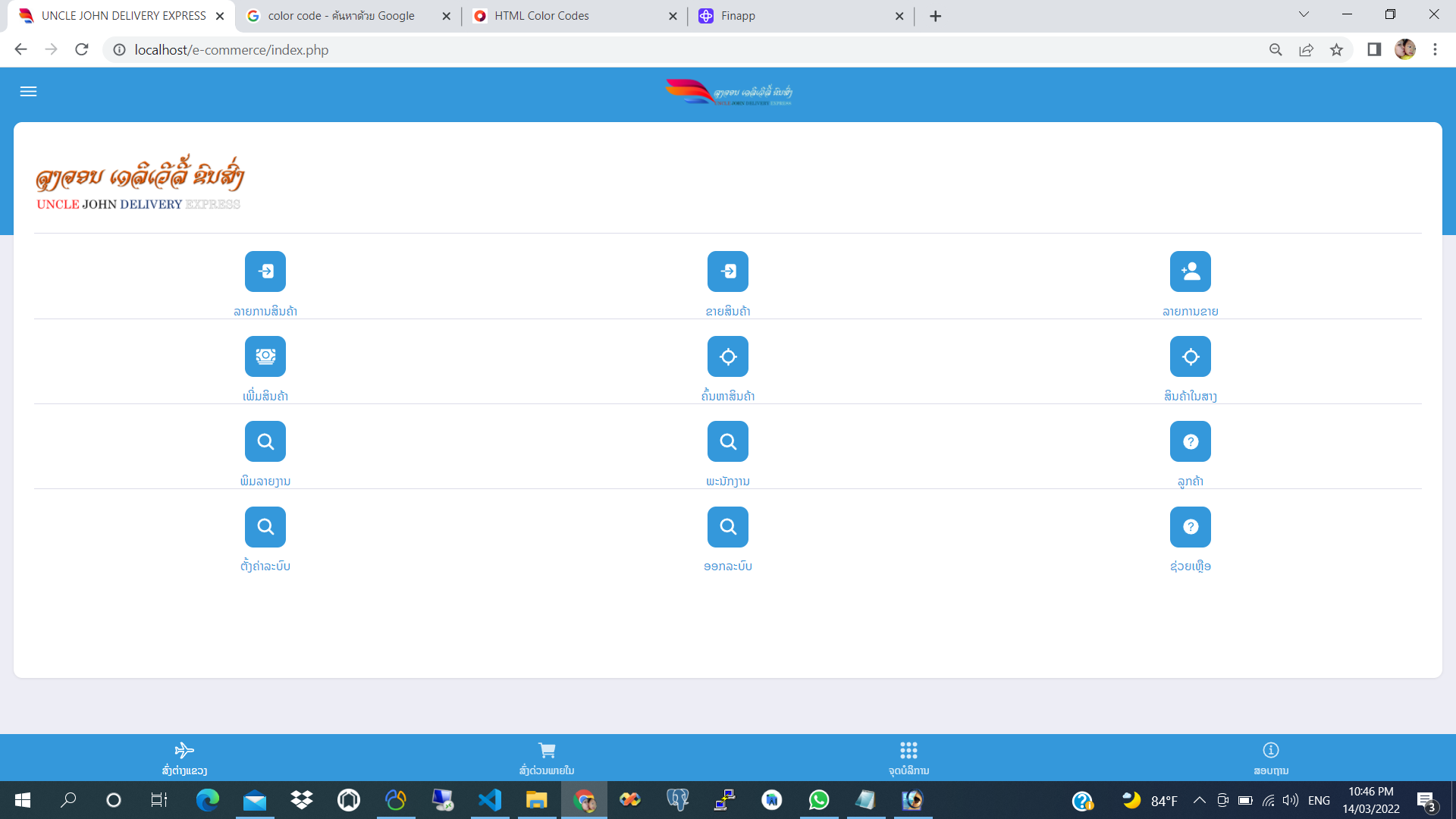1456x819 pixels.
Task: Click the ອອກລະບົບ logout icon
Action: [x=728, y=527]
